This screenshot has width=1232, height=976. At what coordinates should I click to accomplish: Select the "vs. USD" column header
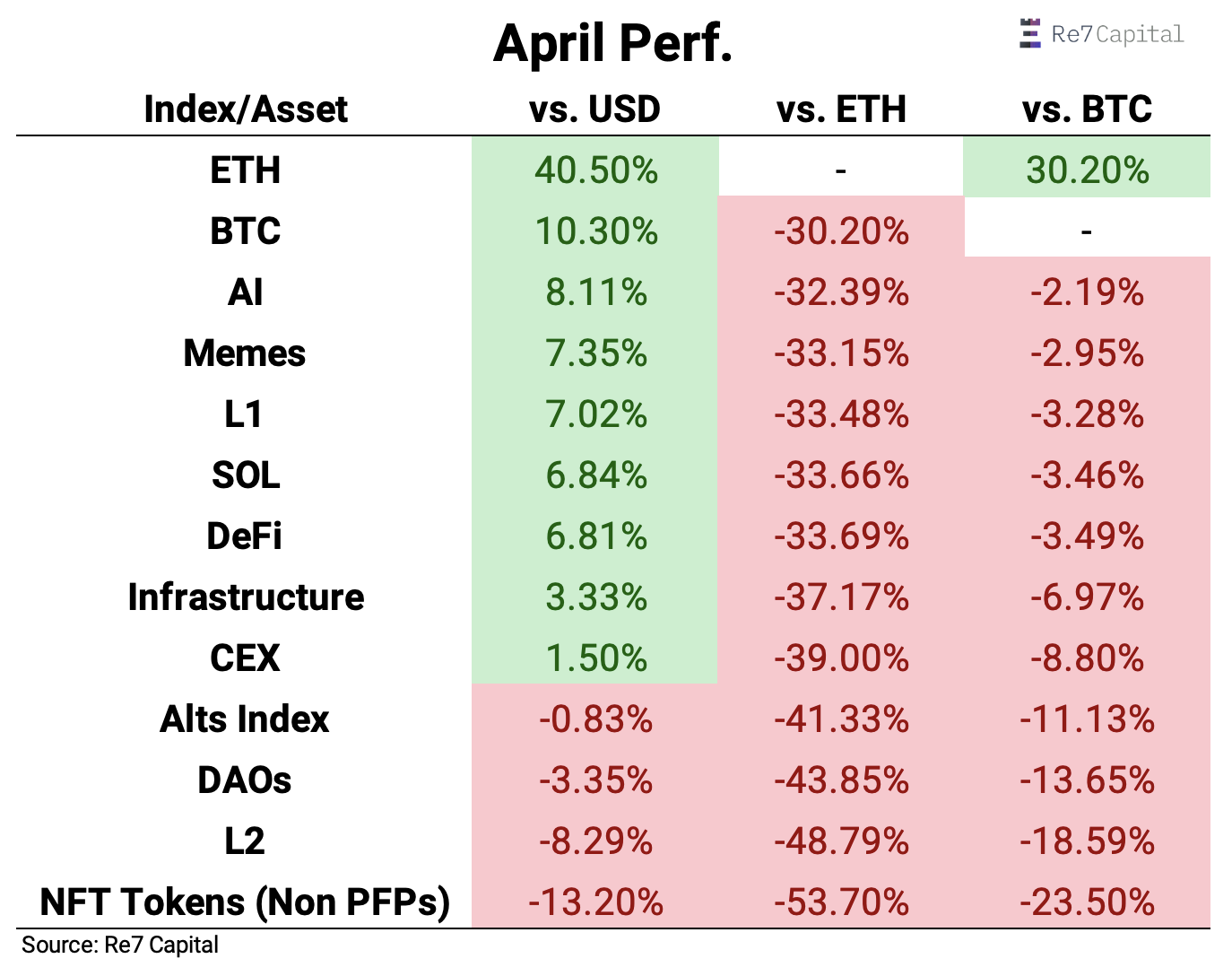click(595, 109)
